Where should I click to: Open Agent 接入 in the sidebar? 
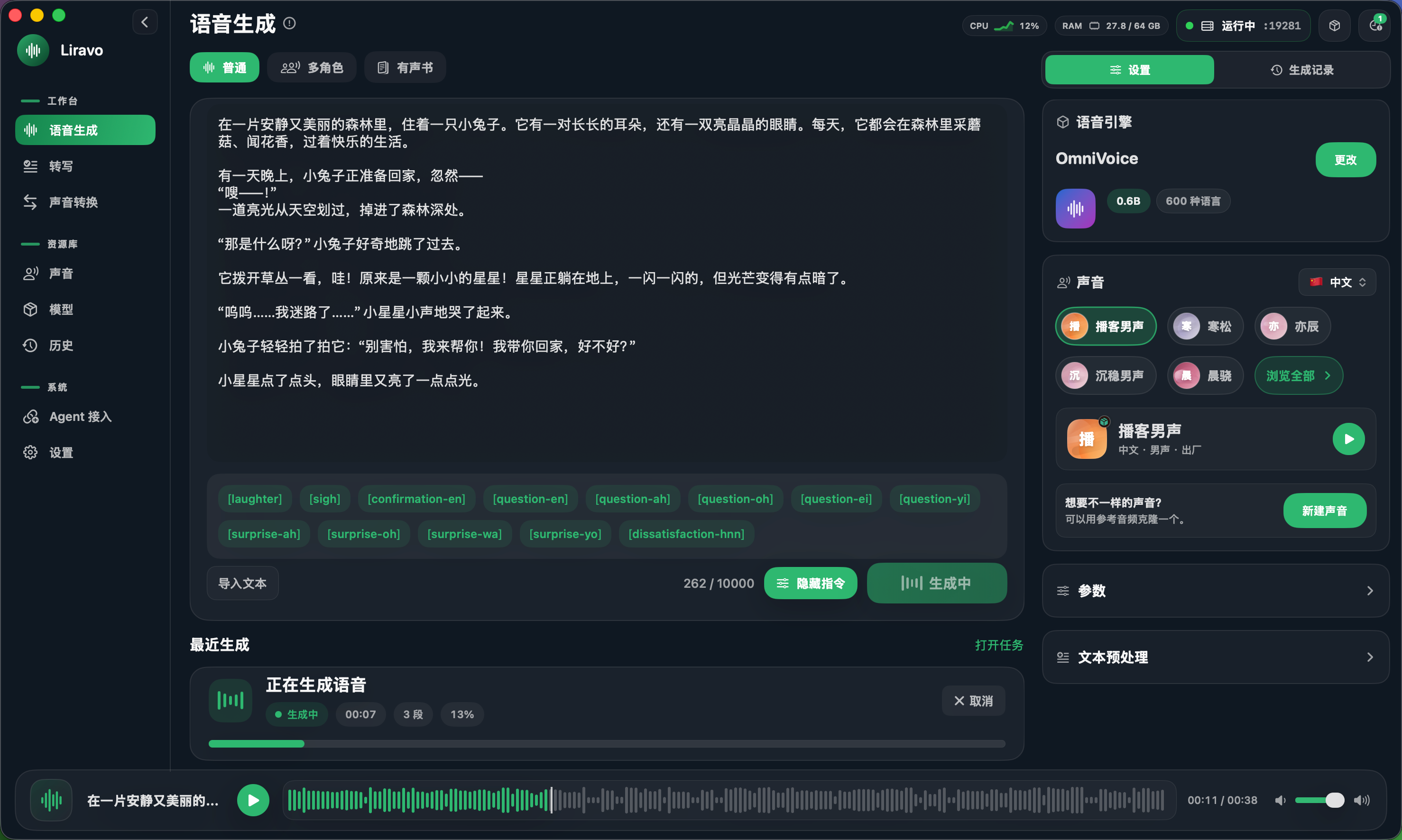pyautogui.click(x=85, y=417)
